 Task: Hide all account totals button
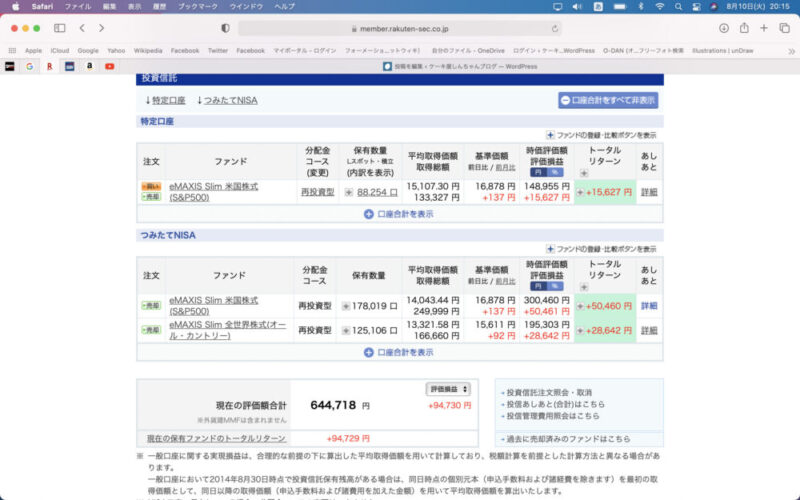(608, 100)
